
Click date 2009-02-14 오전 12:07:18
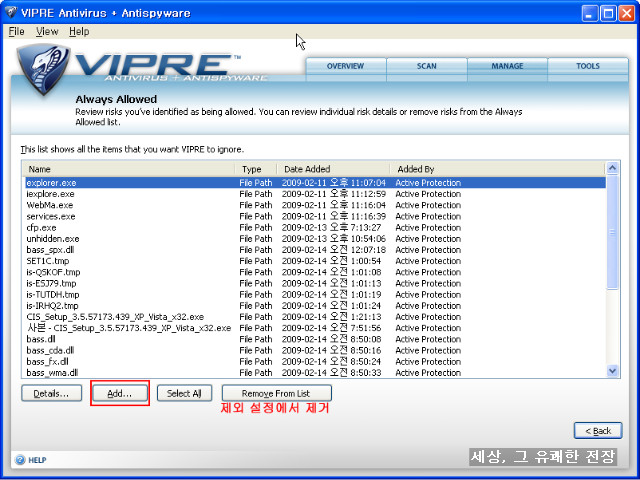[x=333, y=250]
